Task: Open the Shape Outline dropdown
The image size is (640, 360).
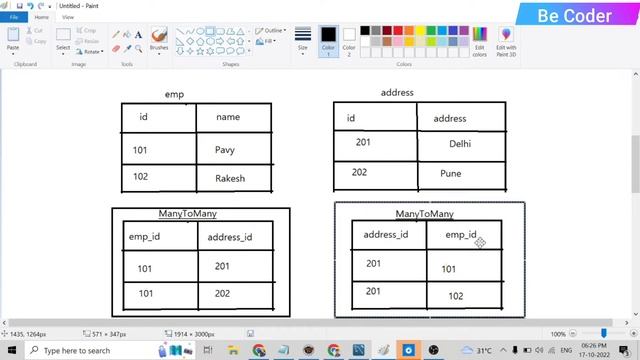Action: tap(270, 31)
